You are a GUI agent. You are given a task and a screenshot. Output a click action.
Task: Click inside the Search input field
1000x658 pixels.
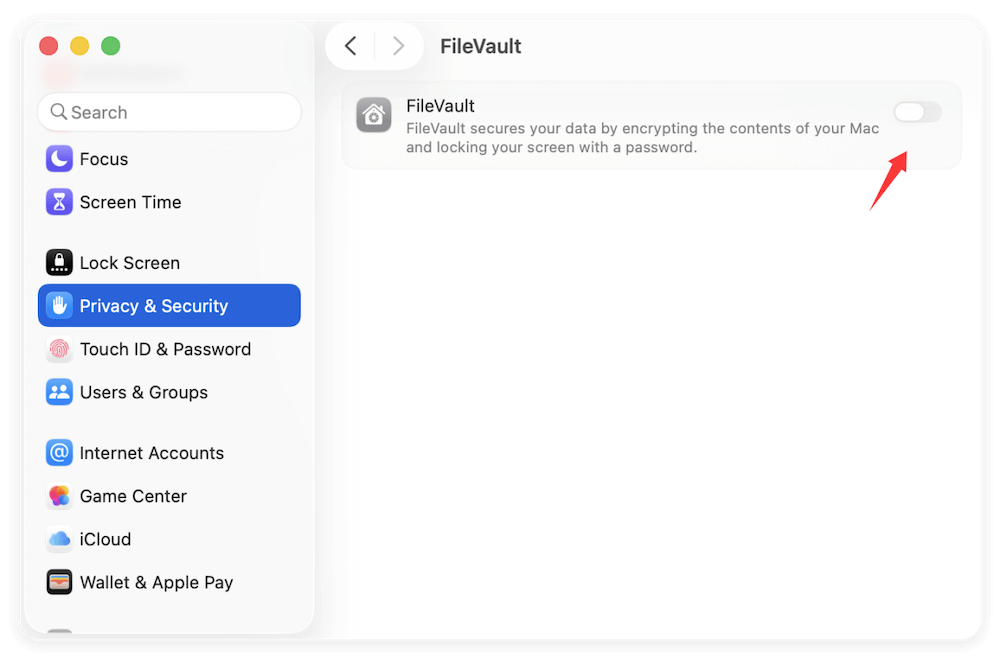pos(170,112)
